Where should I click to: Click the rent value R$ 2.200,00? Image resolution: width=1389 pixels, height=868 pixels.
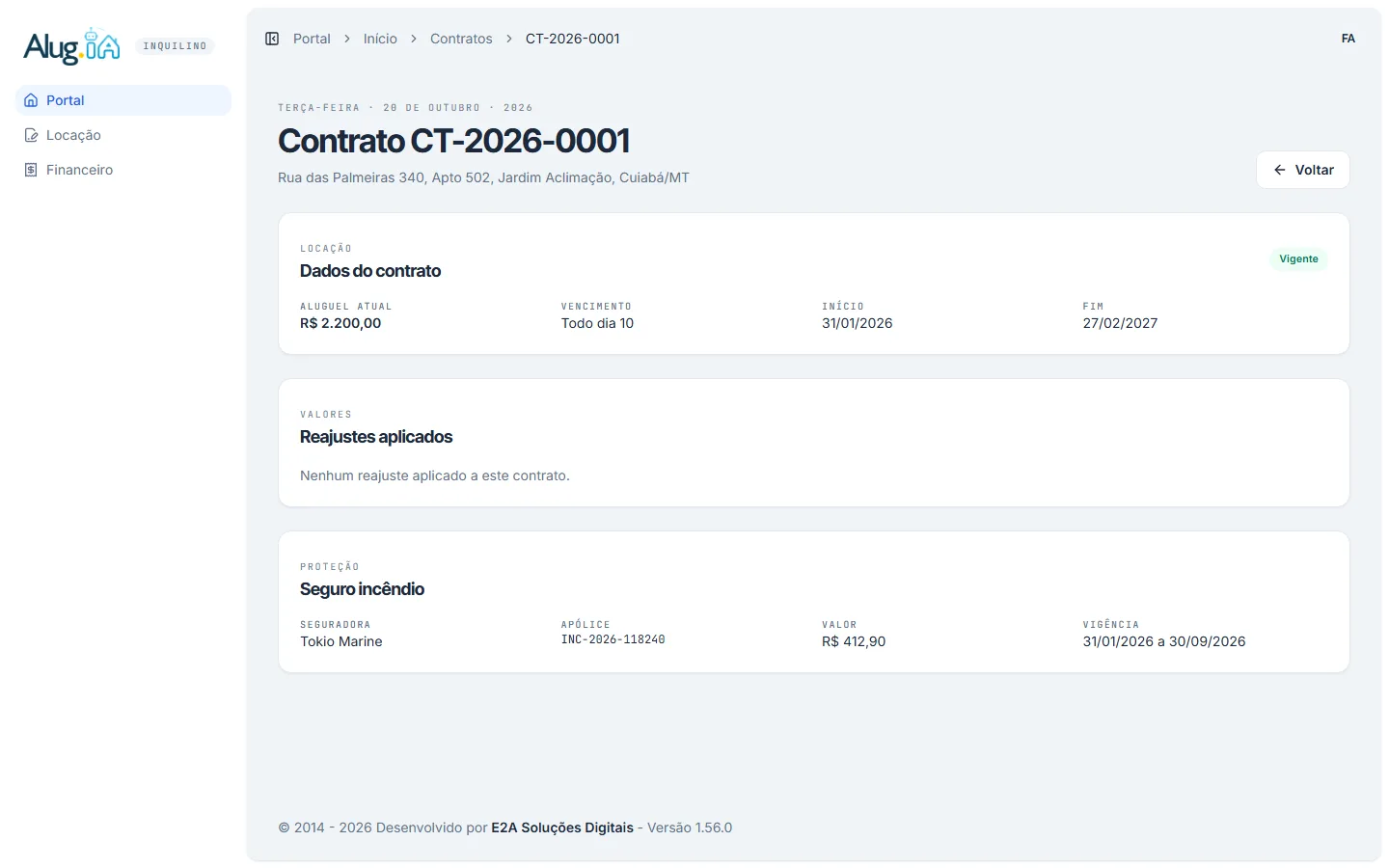click(340, 323)
